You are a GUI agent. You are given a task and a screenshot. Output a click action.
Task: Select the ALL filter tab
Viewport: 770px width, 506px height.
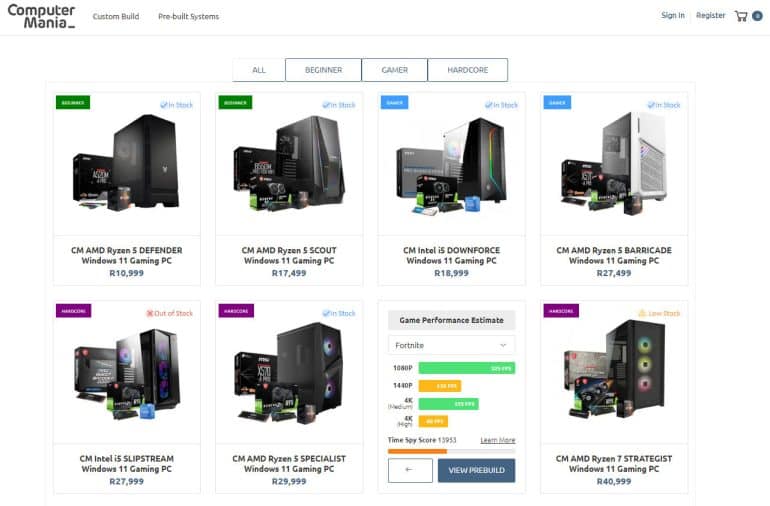tap(259, 70)
